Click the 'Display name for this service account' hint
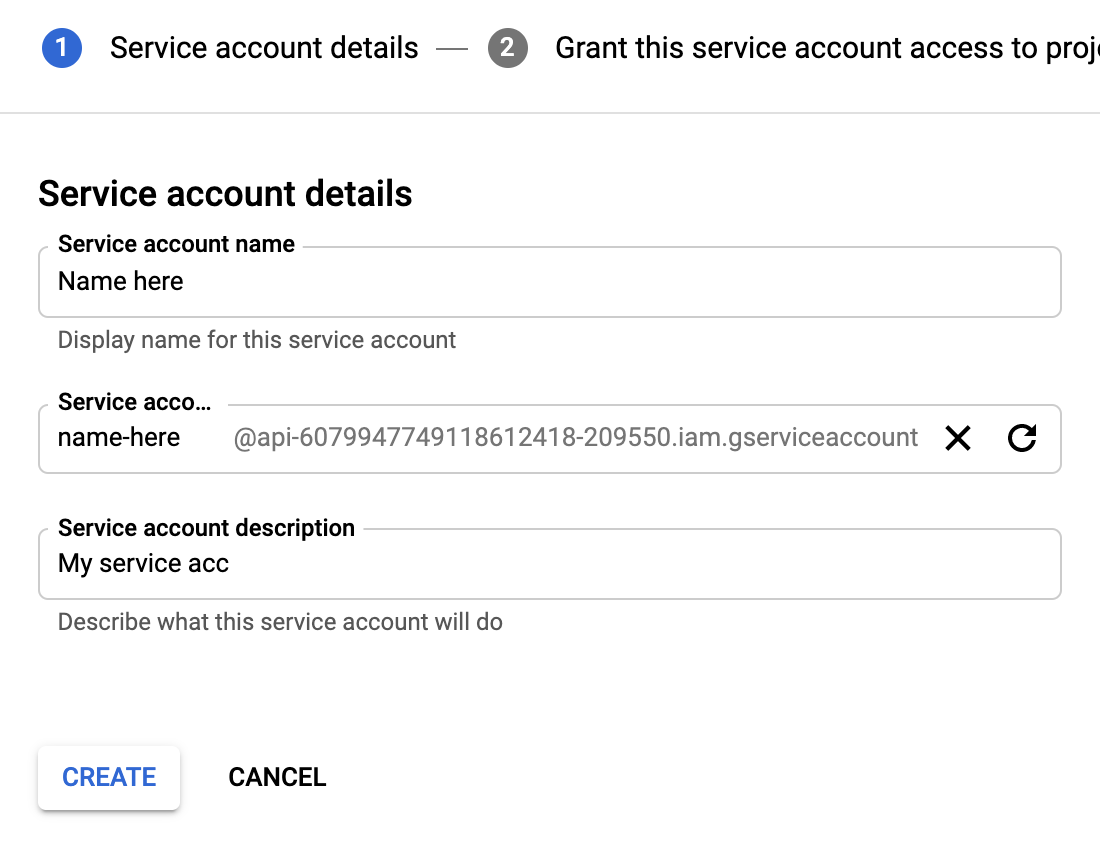The width and height of the screenshot is (1100, 850). click(257, 340)
